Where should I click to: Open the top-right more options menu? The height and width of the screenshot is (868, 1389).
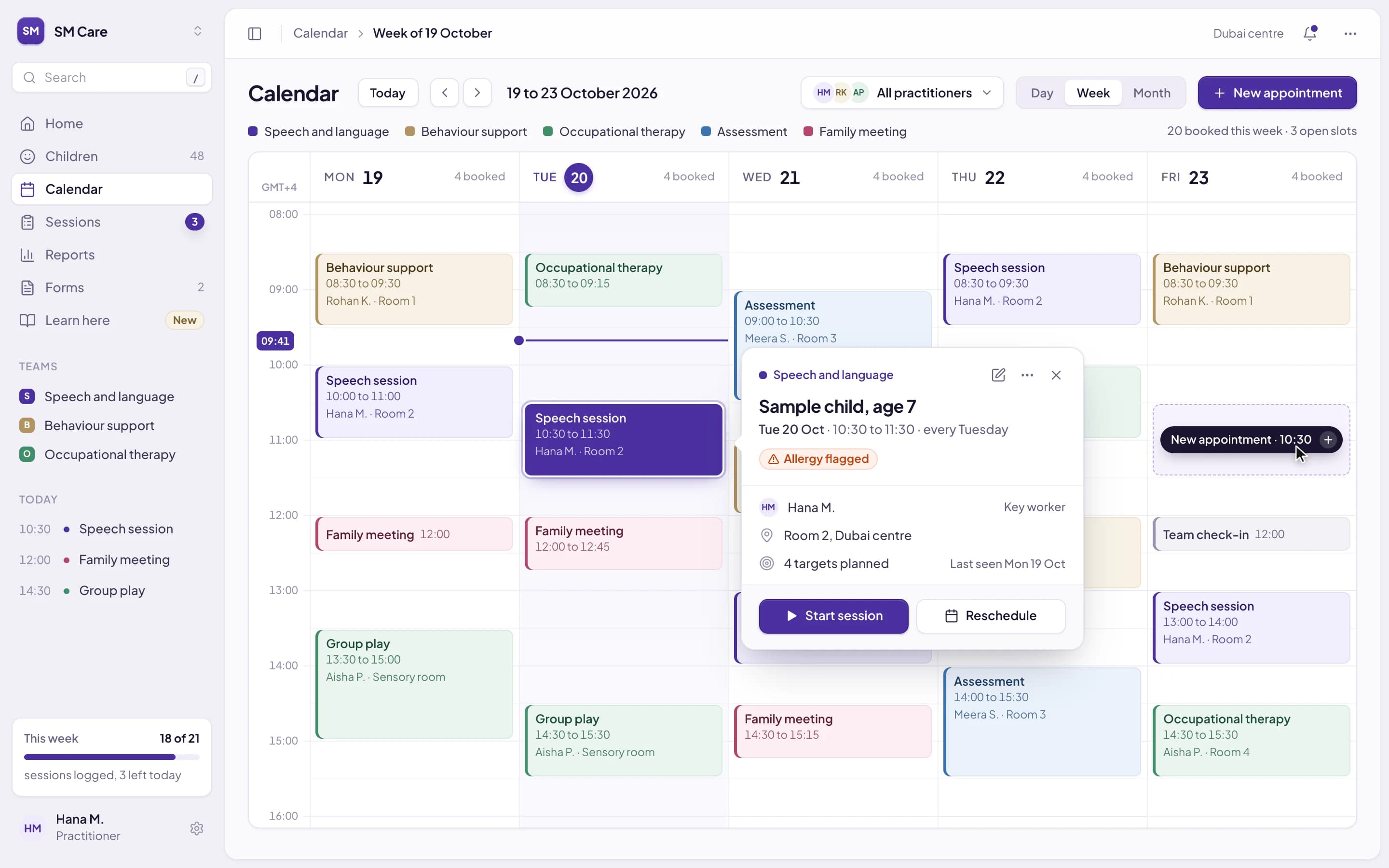pos(1350,33)
